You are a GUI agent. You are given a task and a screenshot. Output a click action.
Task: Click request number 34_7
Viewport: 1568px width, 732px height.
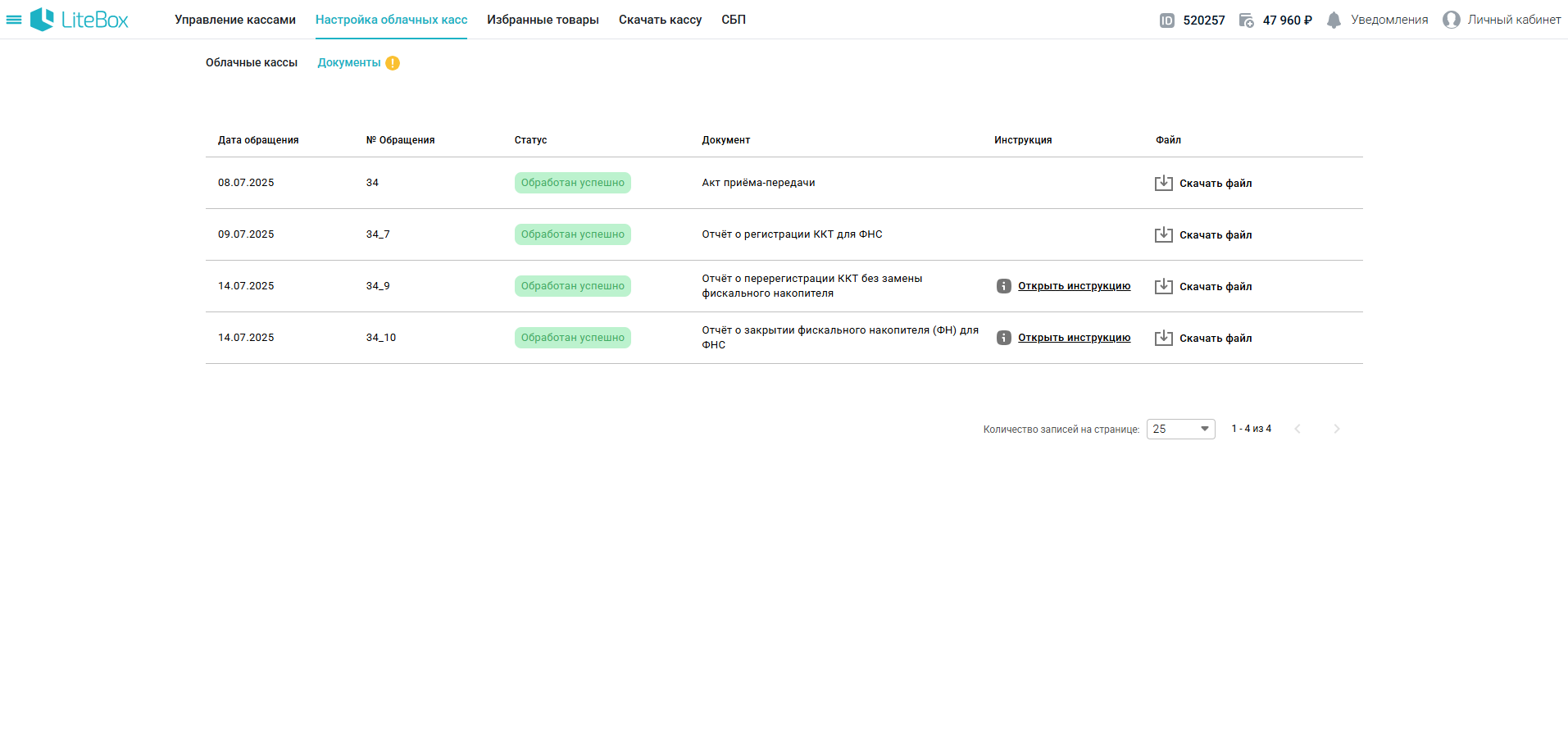[x=378, y=234]
